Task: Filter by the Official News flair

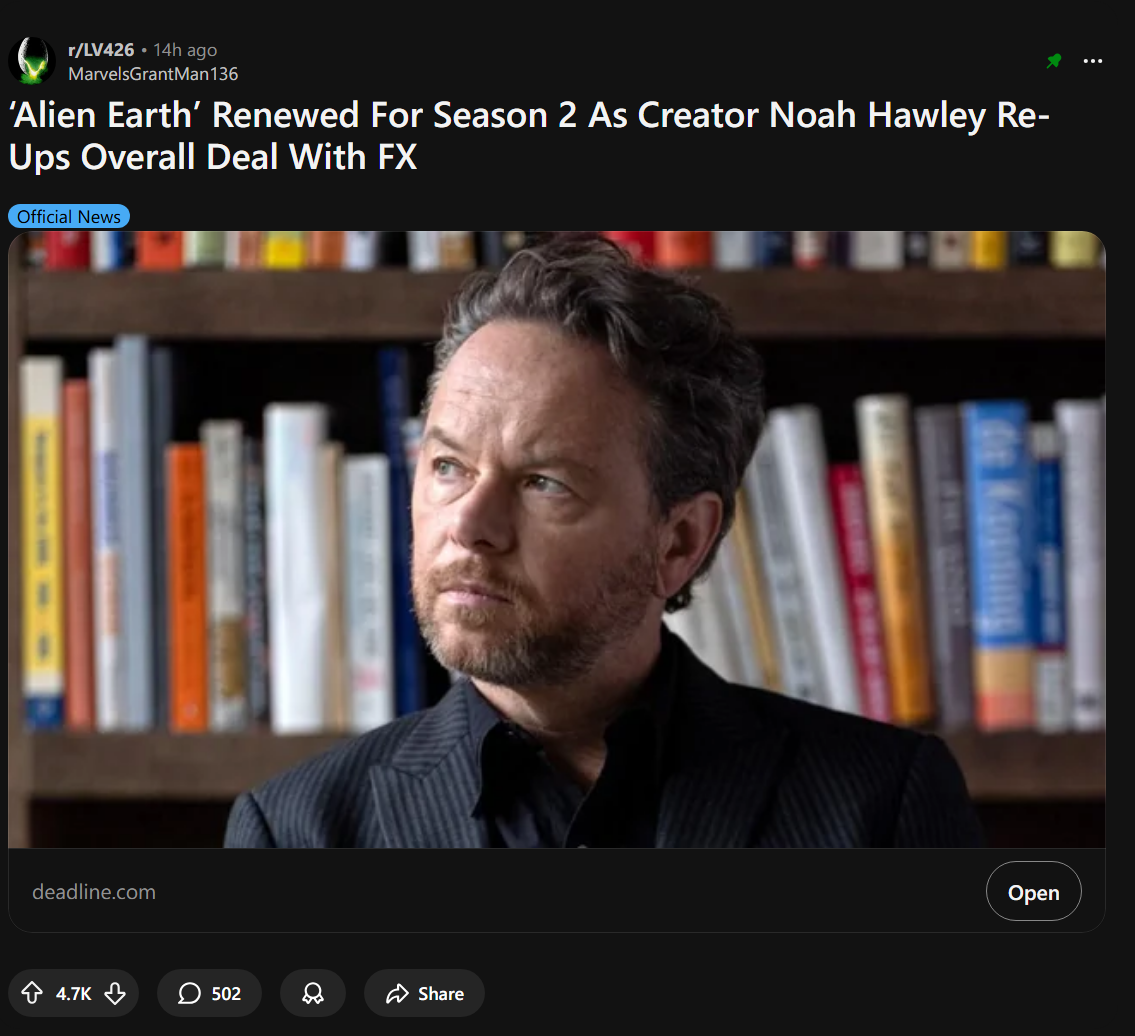Action: [x=69, y=216]
